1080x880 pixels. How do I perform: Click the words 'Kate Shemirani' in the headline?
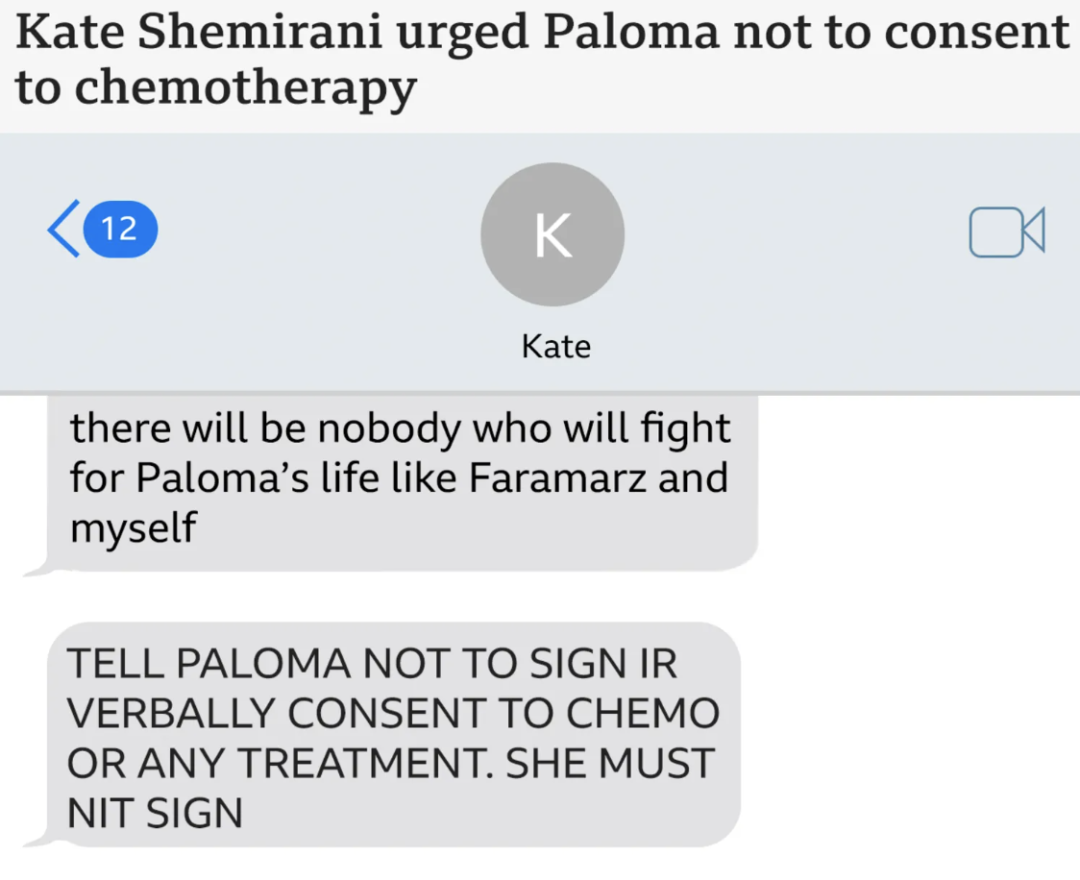click(198, 32)
